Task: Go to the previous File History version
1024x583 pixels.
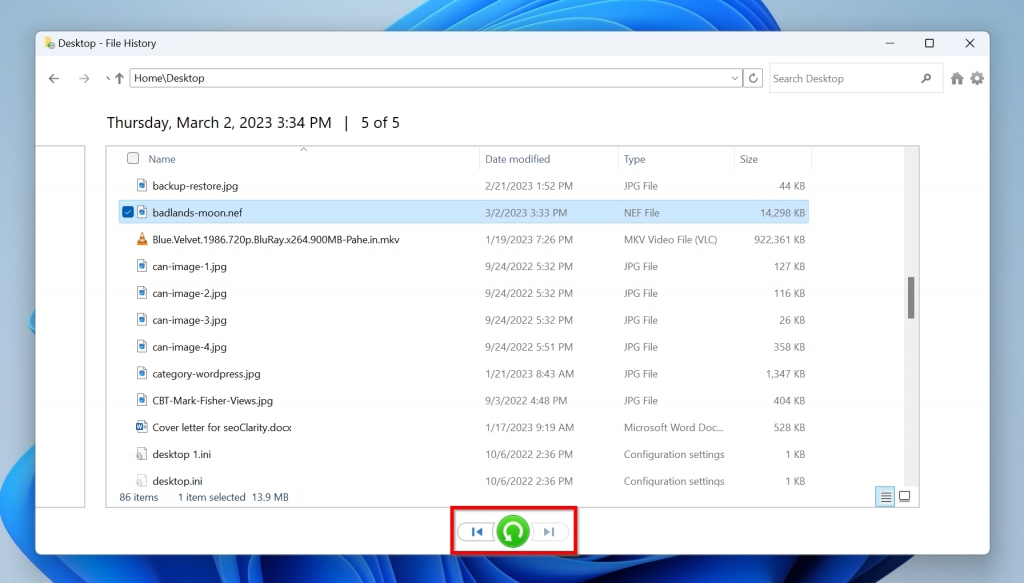Action: (x=477, y=531)
